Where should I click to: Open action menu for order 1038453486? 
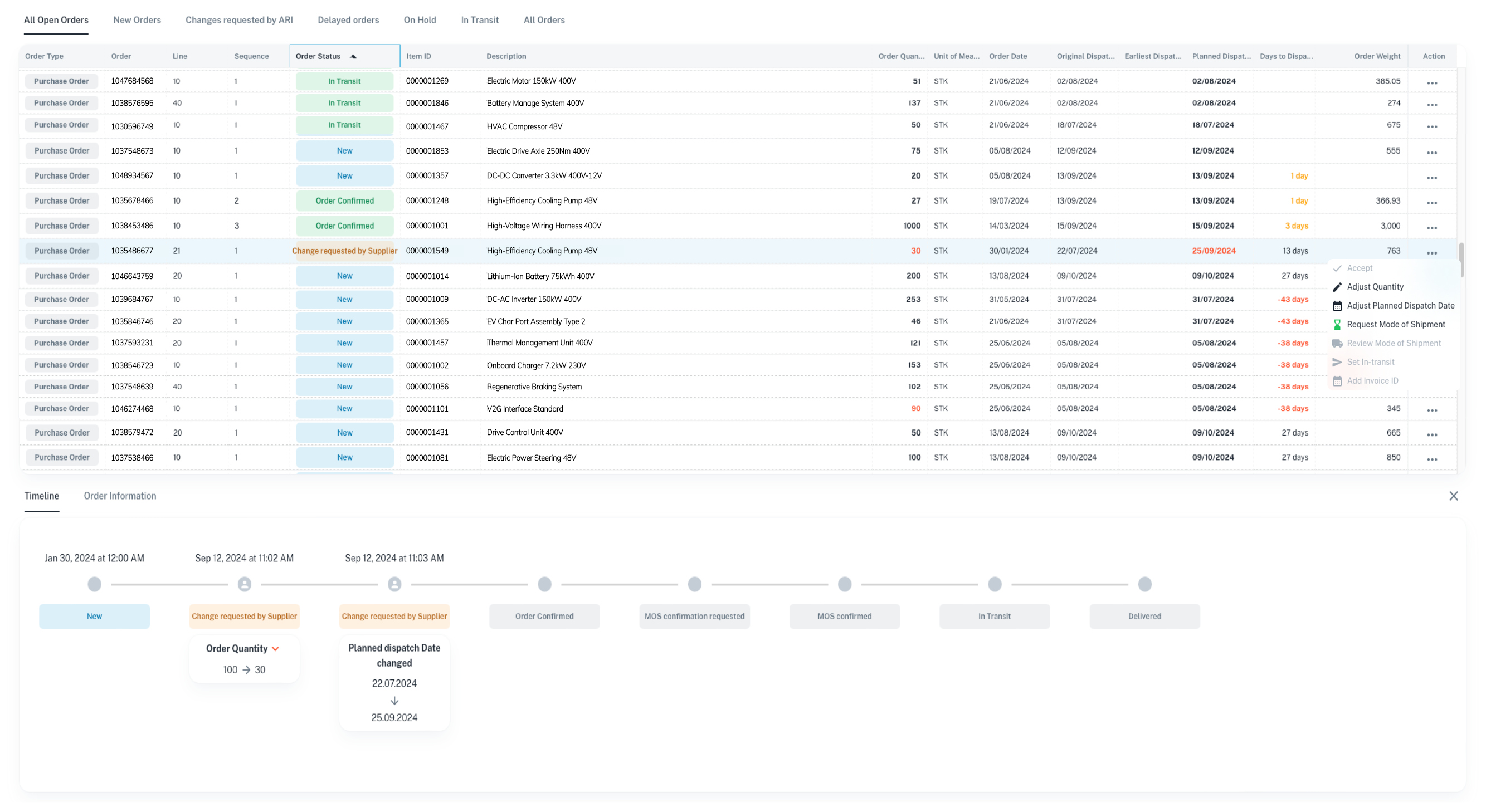click(x=1432, y=227)
